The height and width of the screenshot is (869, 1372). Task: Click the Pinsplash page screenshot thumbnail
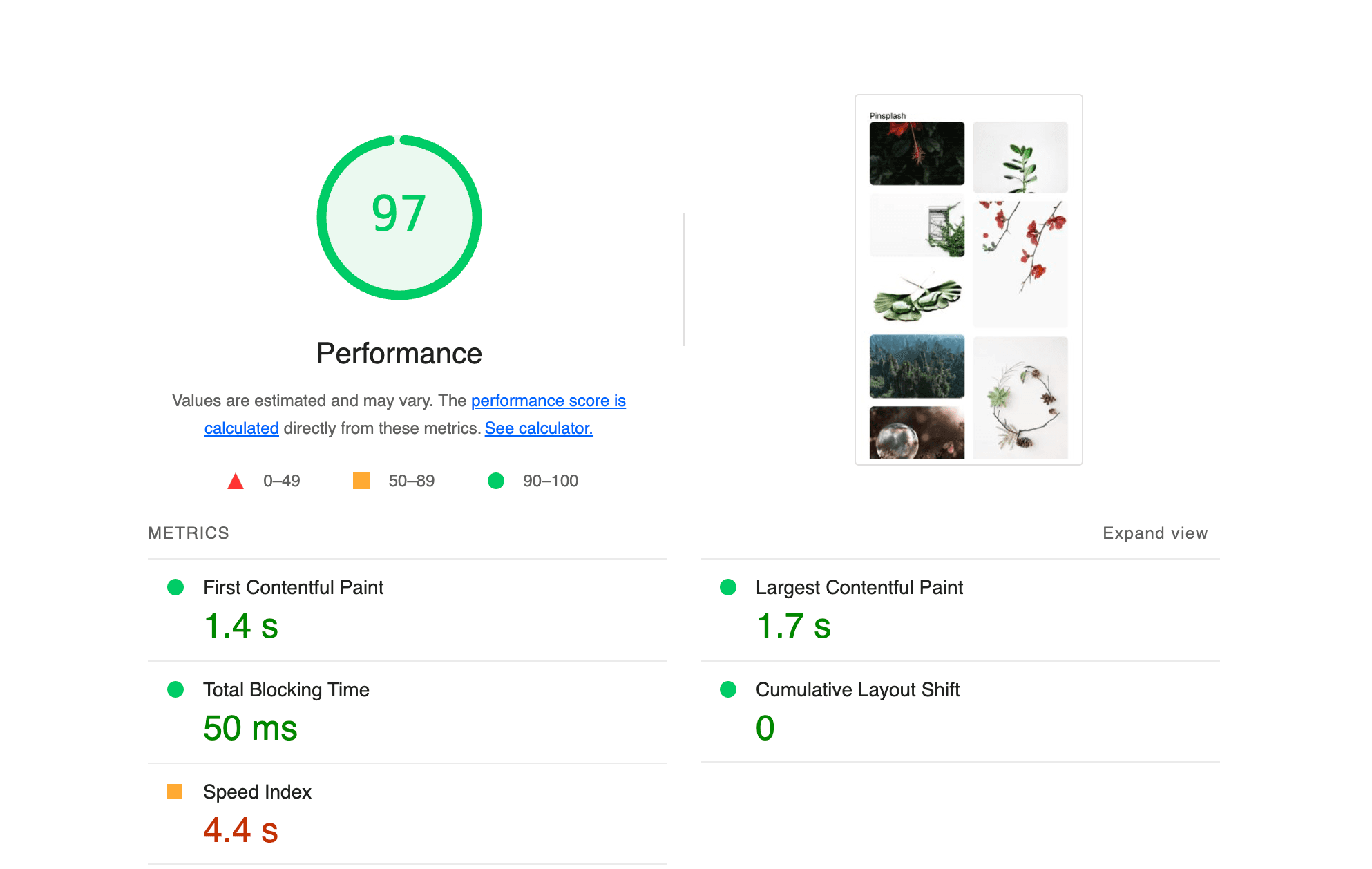pyautogui.click(x=969, y=280)
